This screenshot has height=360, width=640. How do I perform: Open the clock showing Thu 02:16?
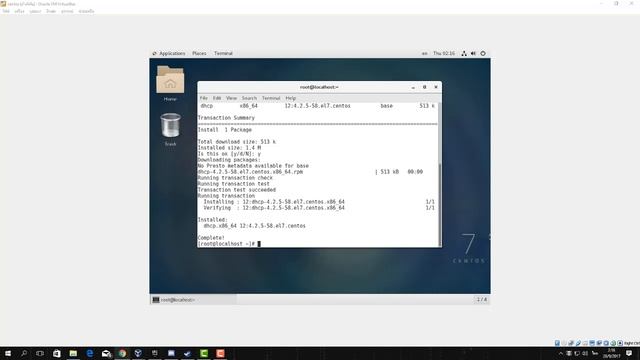click(x=444, y=53)
